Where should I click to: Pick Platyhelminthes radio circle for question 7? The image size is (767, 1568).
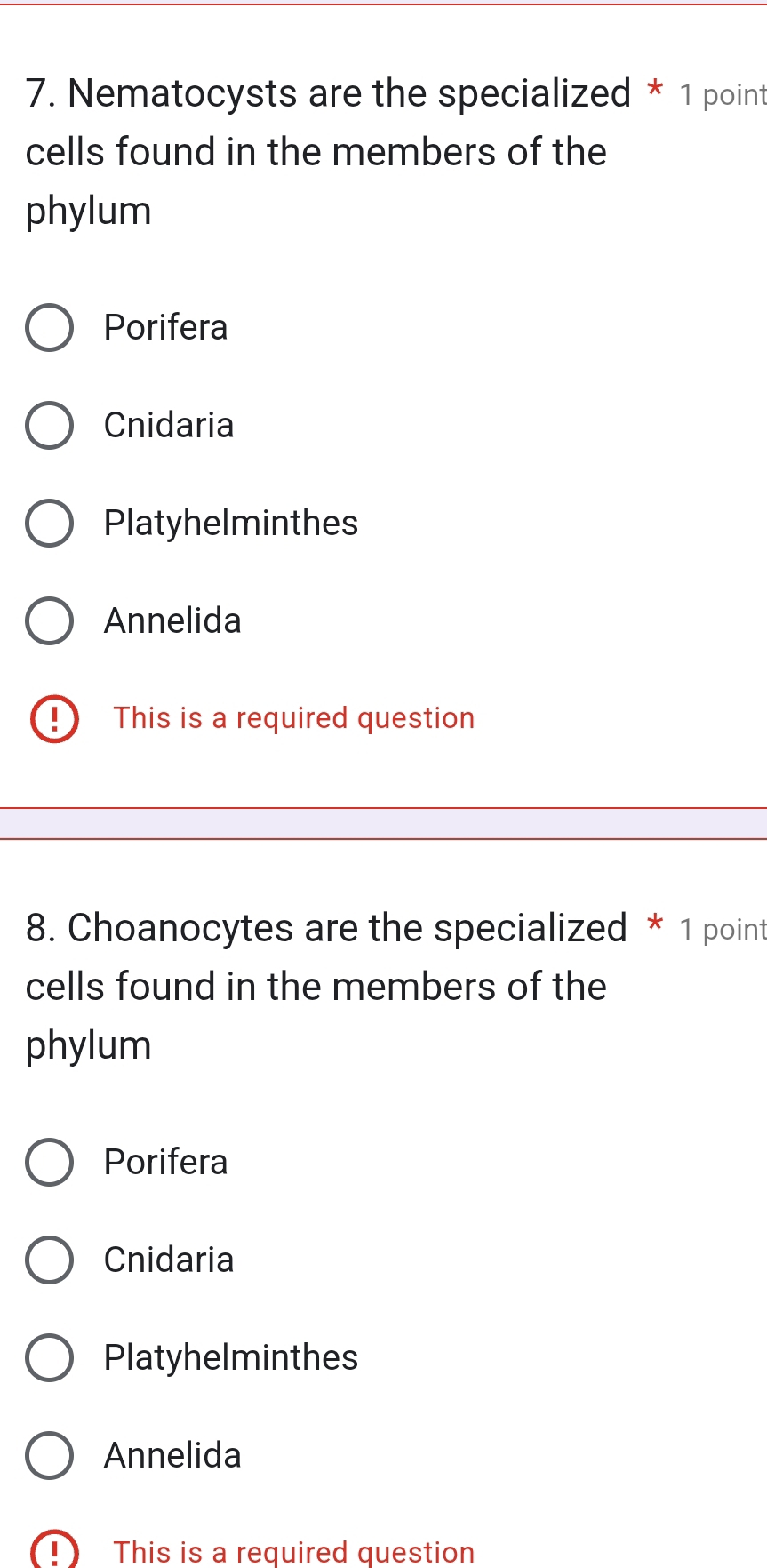(x=49, y=524)
